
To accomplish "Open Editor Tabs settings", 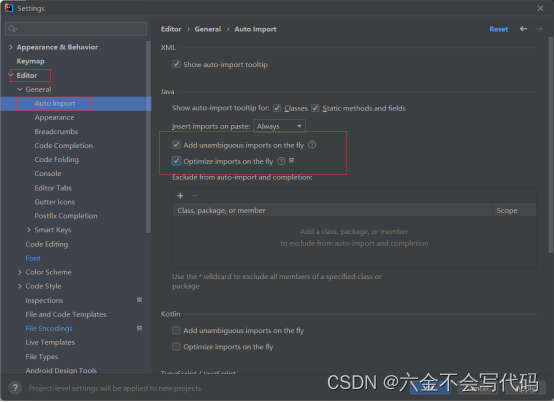I will point(53,188).
